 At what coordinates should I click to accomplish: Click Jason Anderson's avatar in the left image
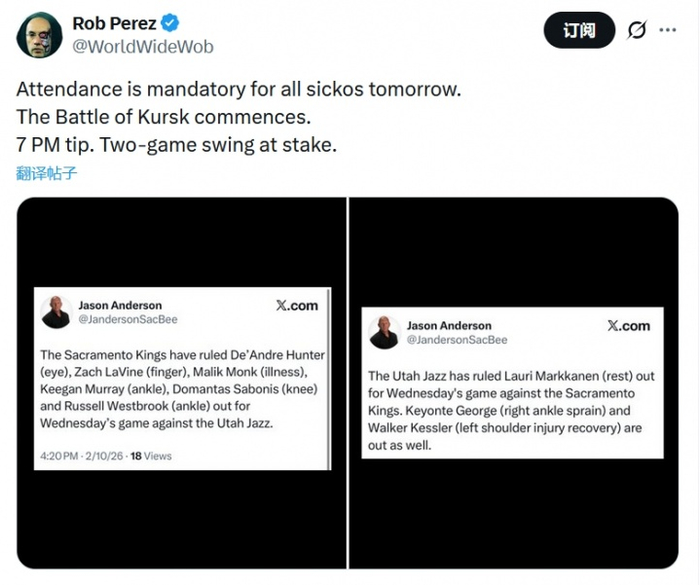tap(56, 312)
